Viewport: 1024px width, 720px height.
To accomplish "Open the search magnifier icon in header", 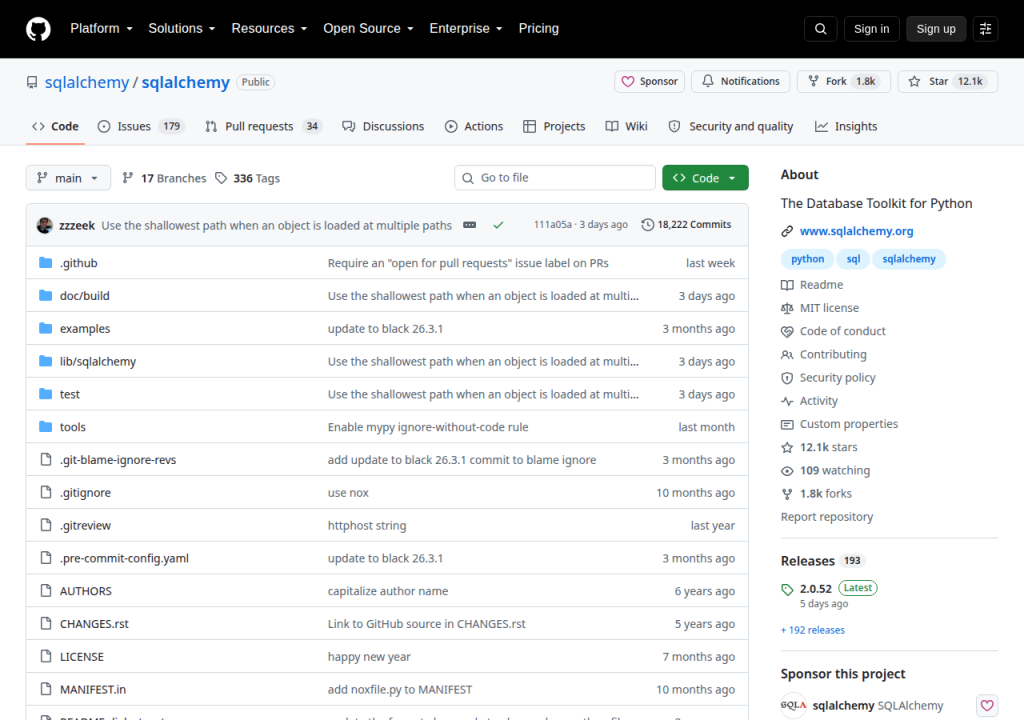I will [820, 29].
